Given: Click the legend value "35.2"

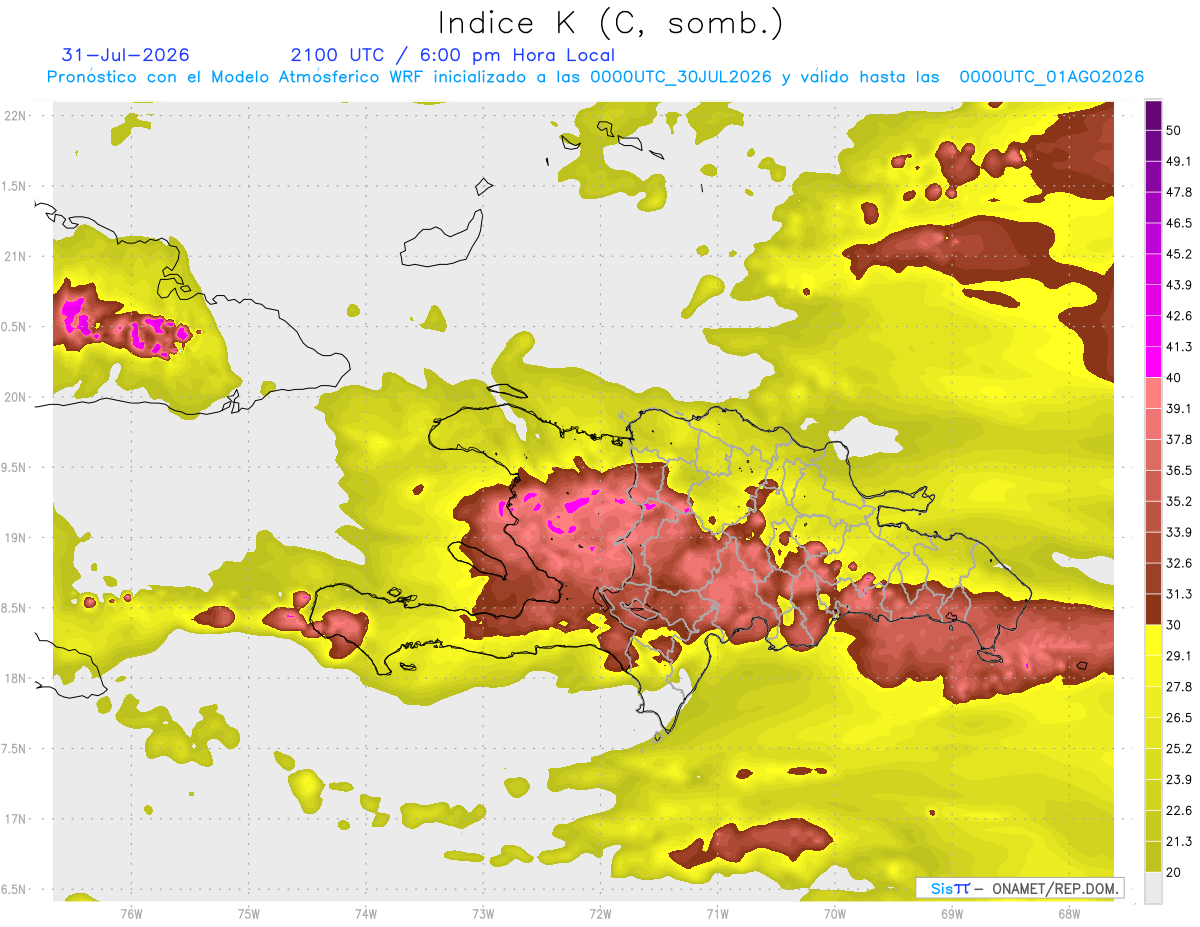Looking at the screenshot, I should [1179, 501].
